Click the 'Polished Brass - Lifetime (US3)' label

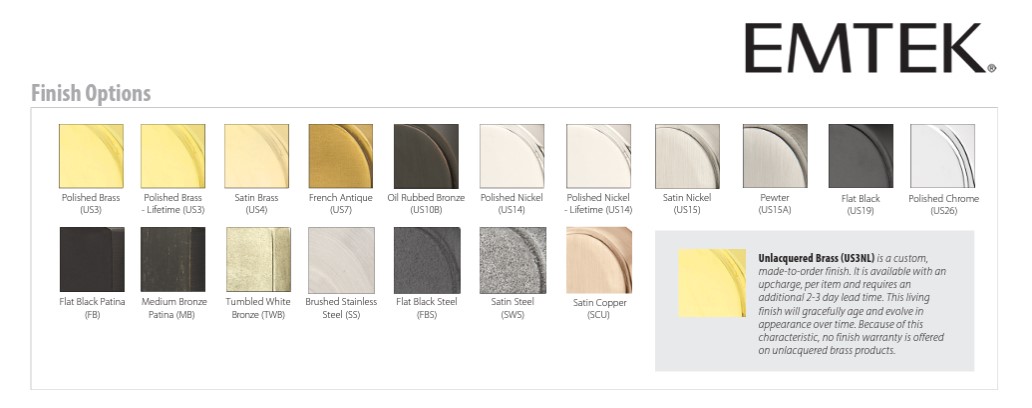[174, 204]
